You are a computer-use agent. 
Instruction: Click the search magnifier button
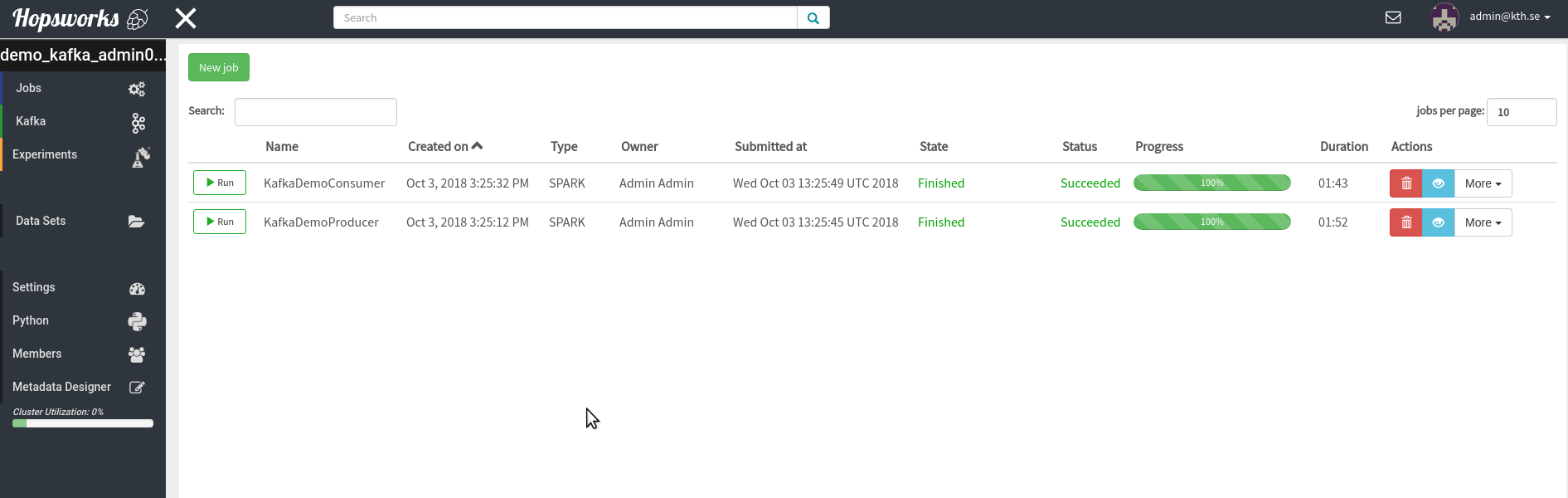coord(813,17)
